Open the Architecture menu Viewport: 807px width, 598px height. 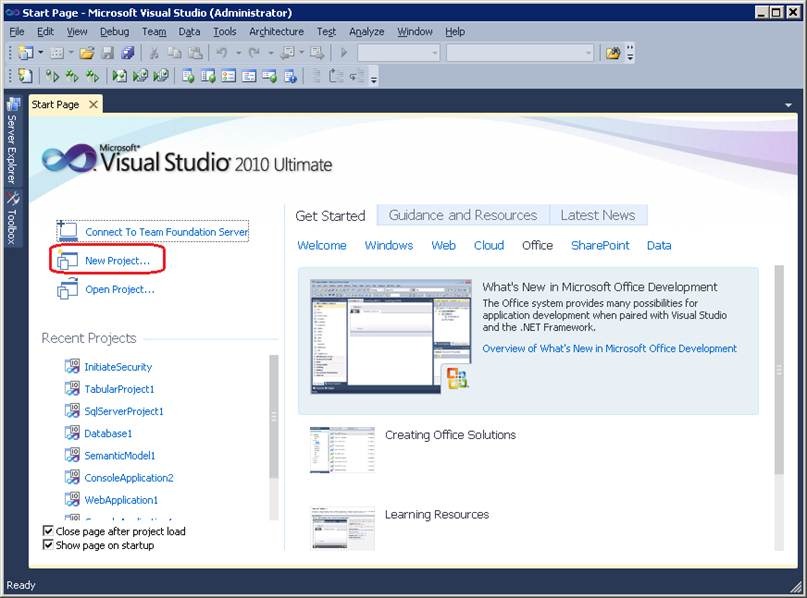276,32
